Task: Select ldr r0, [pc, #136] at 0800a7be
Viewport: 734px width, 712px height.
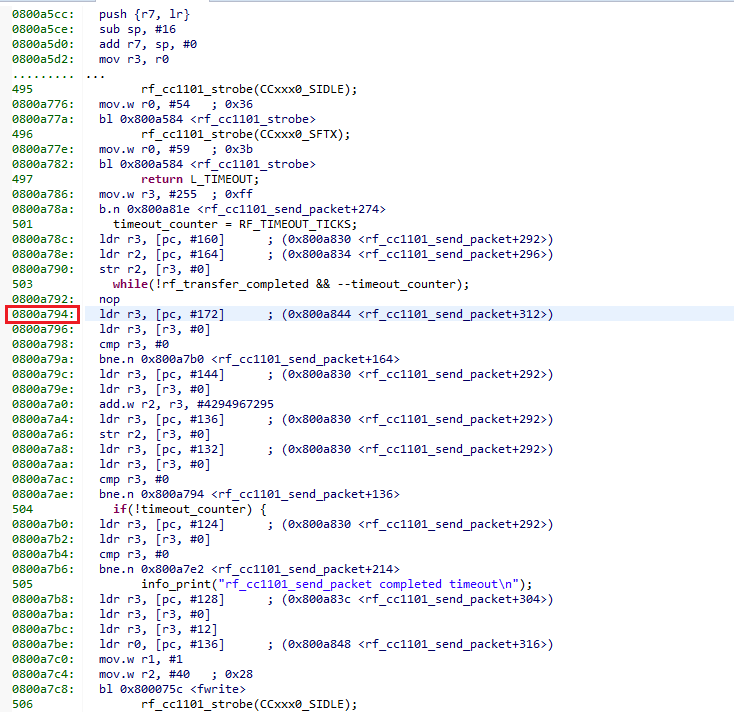Action: [x=326, y=644]
